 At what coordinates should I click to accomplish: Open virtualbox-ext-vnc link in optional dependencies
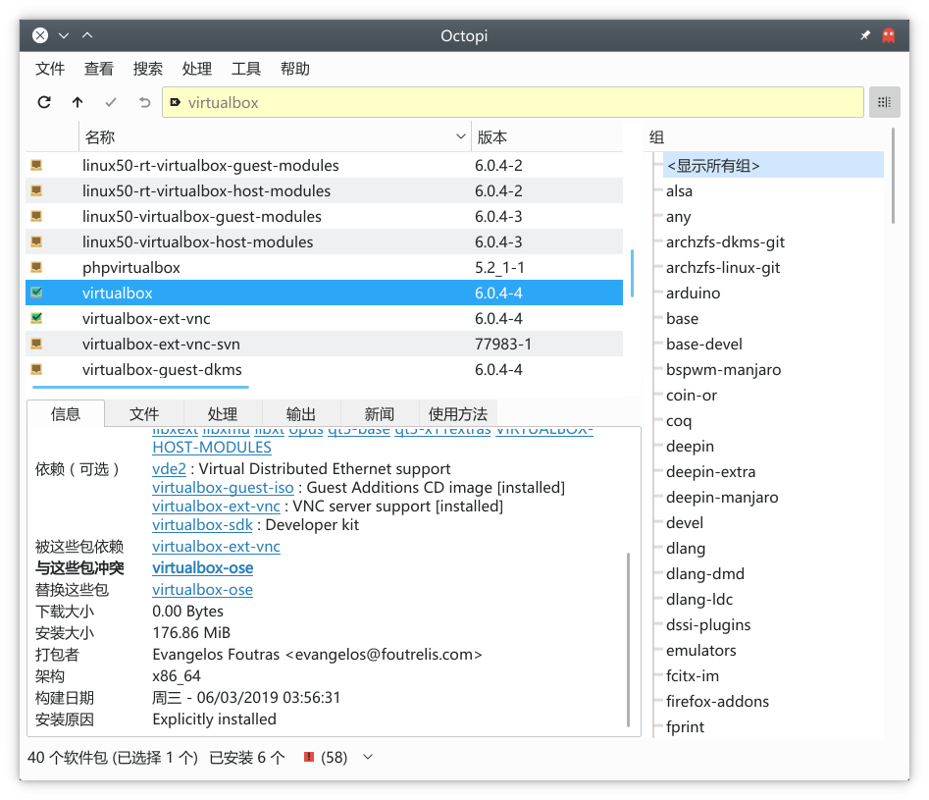216,506
